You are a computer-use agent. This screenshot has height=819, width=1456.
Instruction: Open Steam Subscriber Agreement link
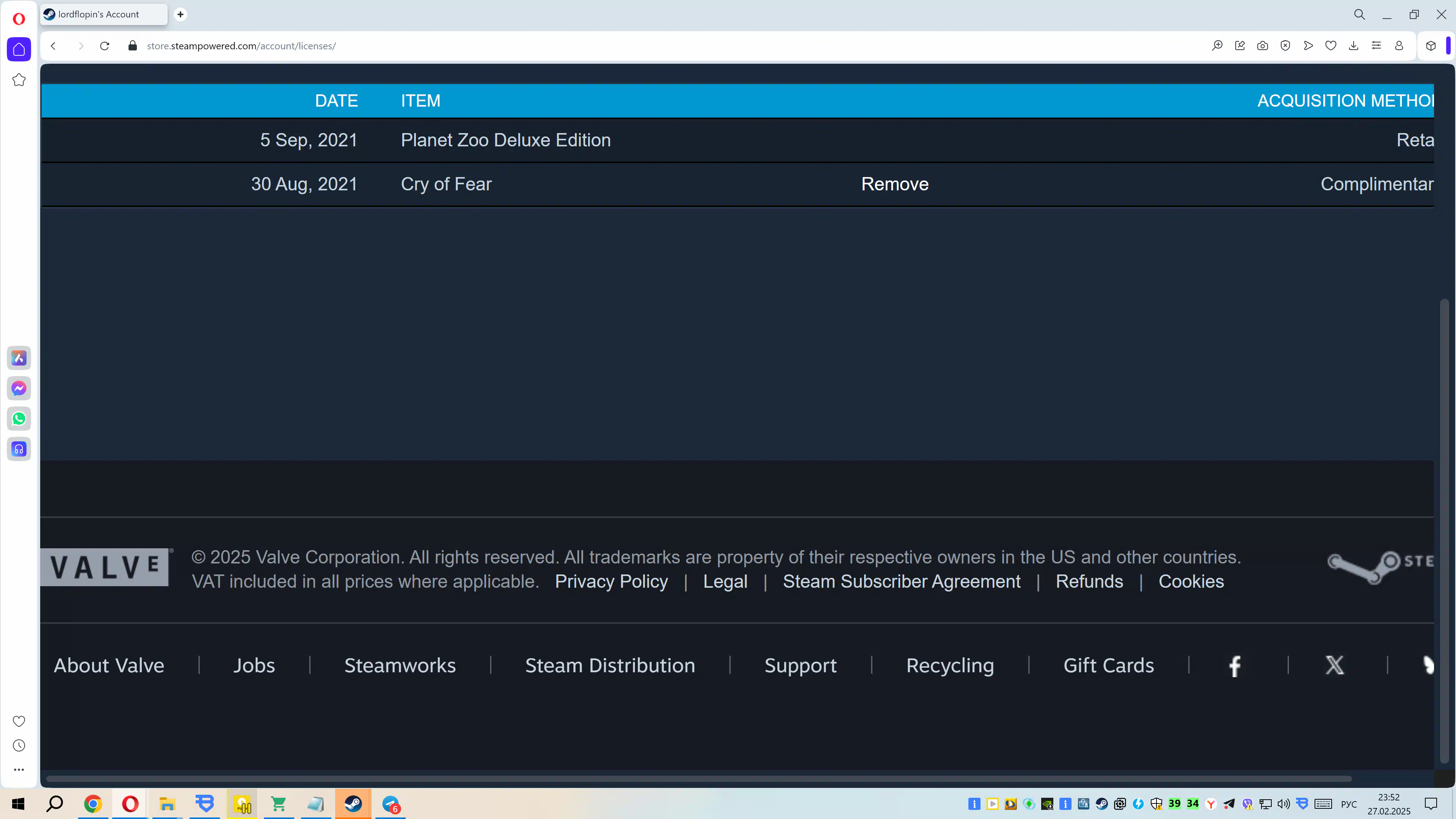902,582
